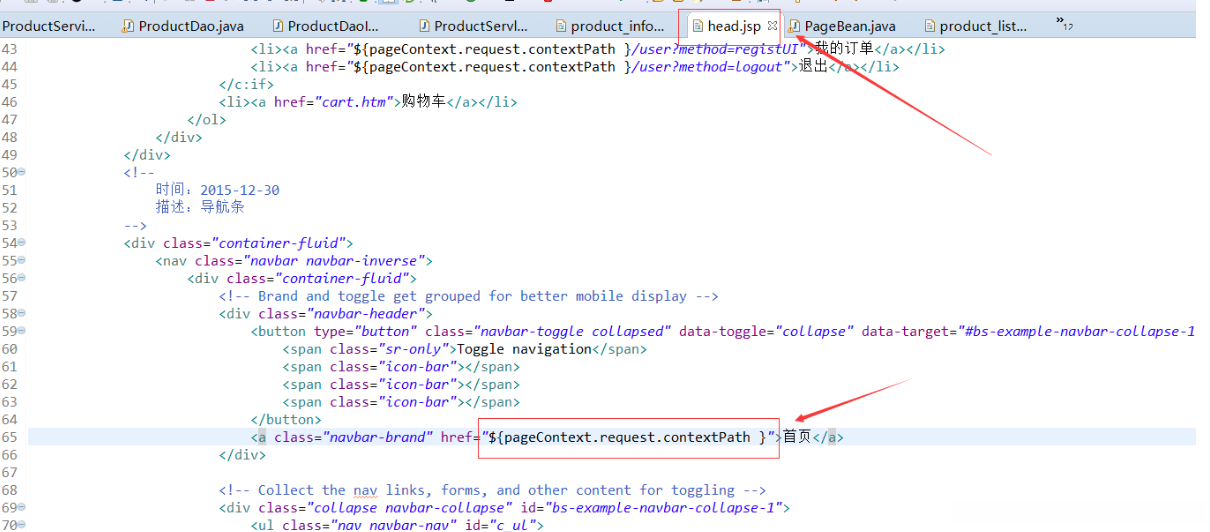This screenshot has width=1210, height=532.
Task: Click the 首页 text on line 65
Action: coord(797,437)
